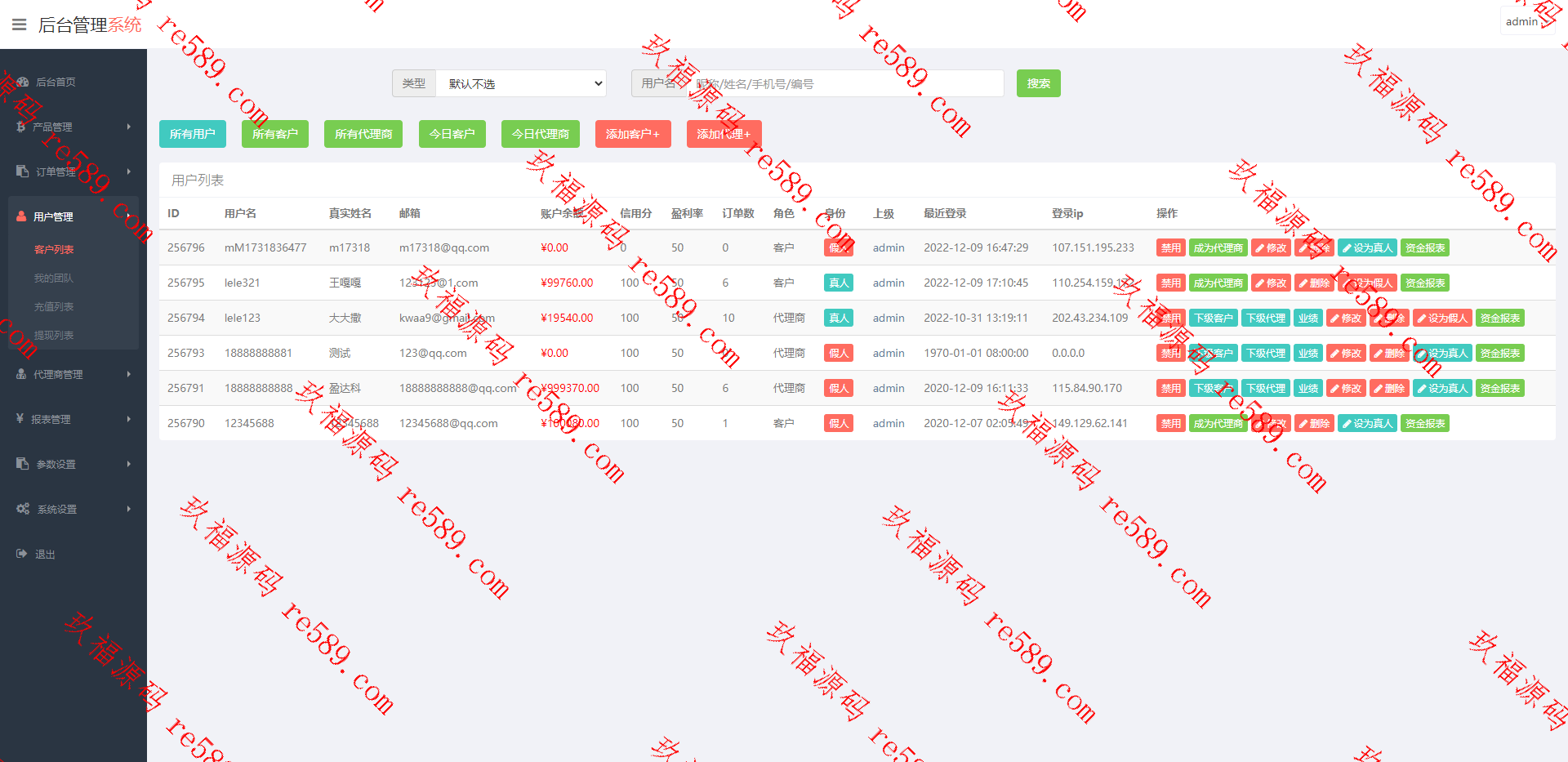The height and width of the screenshot is (762, 1568).
Task: Open the admin account dropdown in the header
Action: tap(1527, 21)
